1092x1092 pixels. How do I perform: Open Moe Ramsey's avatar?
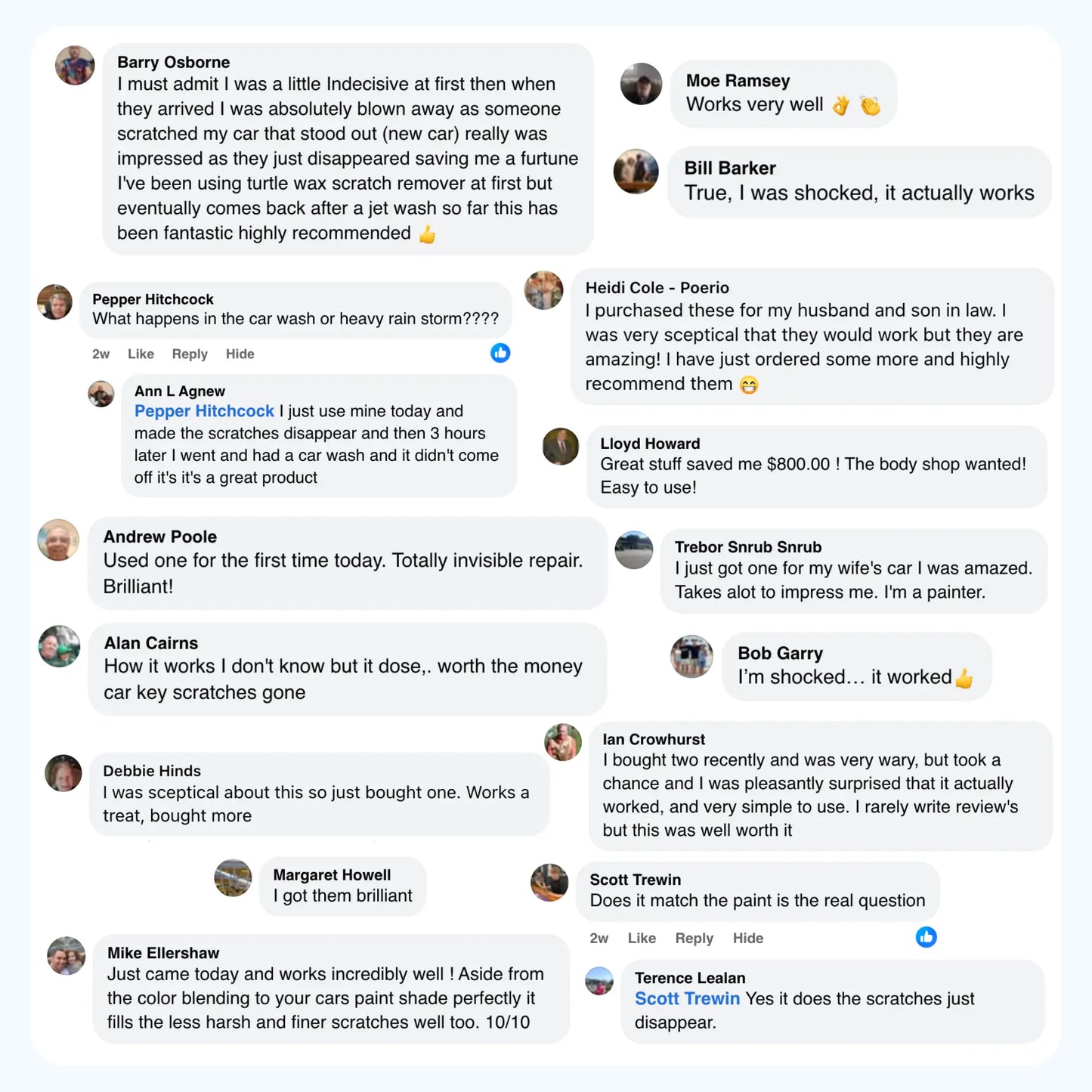coord(641,84)
